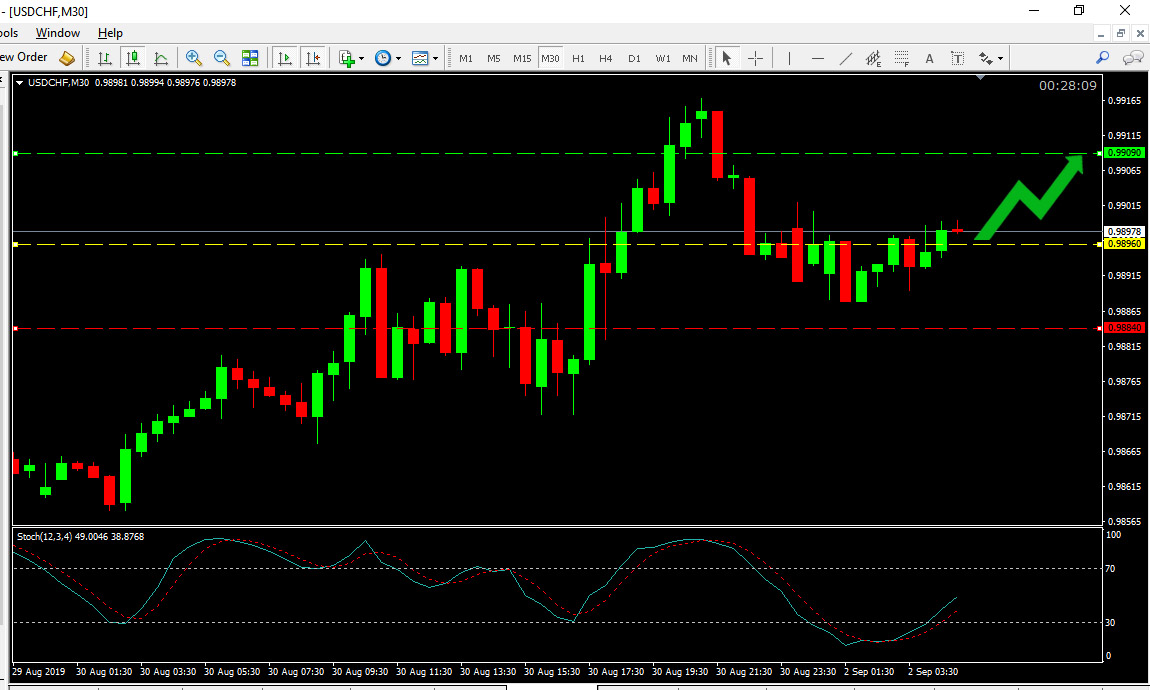
Task: Zoom in the chart with magnifier plus
Action: [194, 58]
